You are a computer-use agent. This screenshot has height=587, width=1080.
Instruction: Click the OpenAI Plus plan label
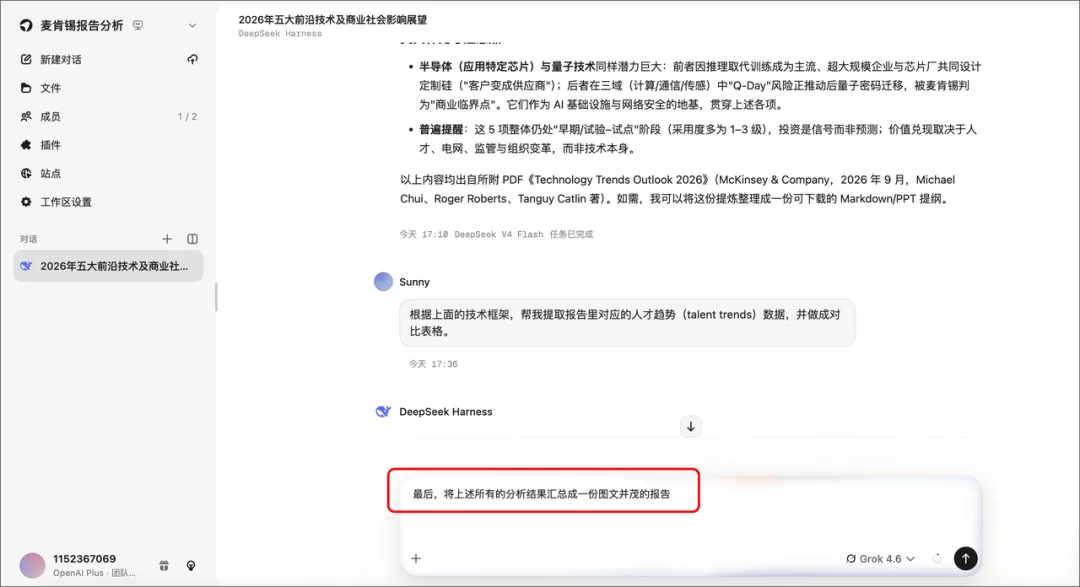tap(94, 573)
